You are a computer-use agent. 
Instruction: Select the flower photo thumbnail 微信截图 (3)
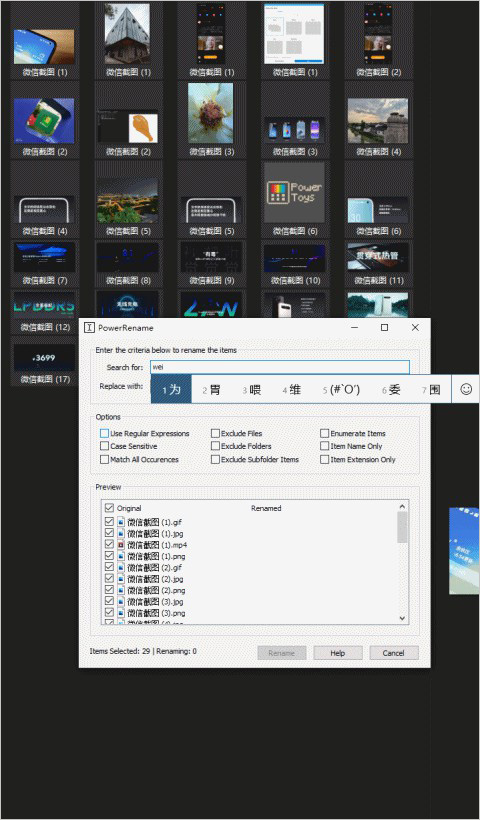pos(211,112)
